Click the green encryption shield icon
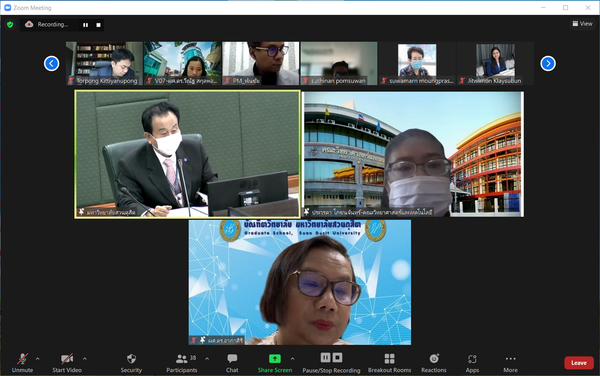This screenshot has width=600, height=376. click(10, 25)
